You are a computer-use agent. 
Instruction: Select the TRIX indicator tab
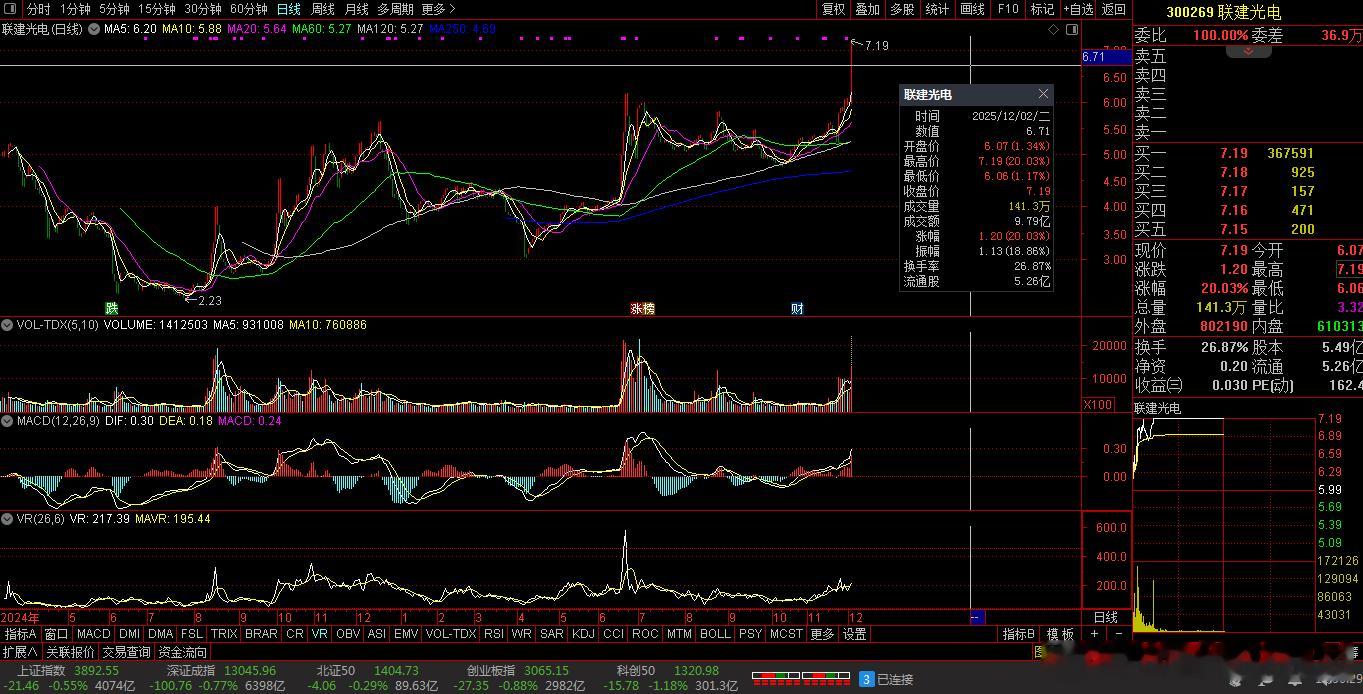(224, 634)
